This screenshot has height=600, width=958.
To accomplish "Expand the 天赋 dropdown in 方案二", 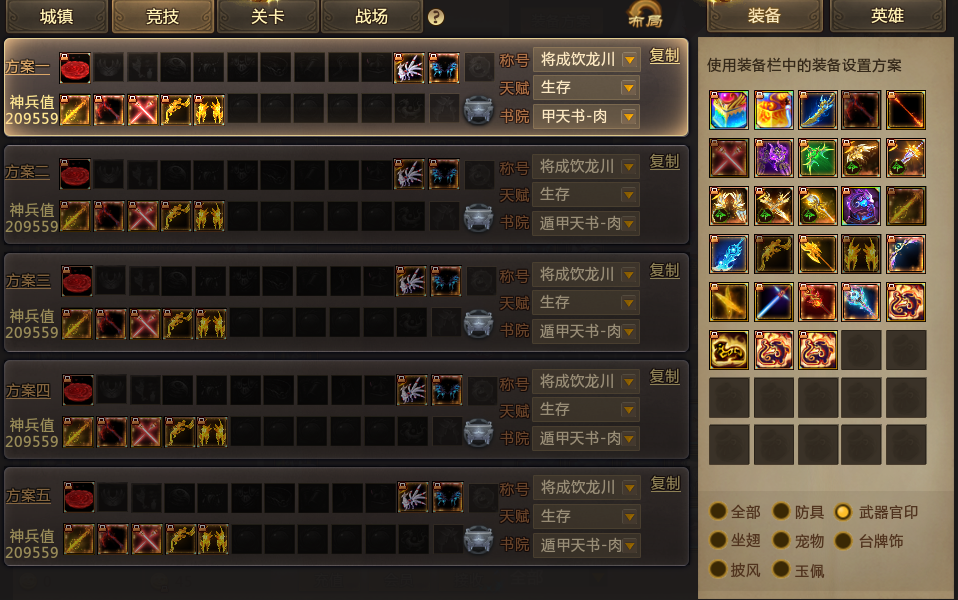I will [586, 194].
